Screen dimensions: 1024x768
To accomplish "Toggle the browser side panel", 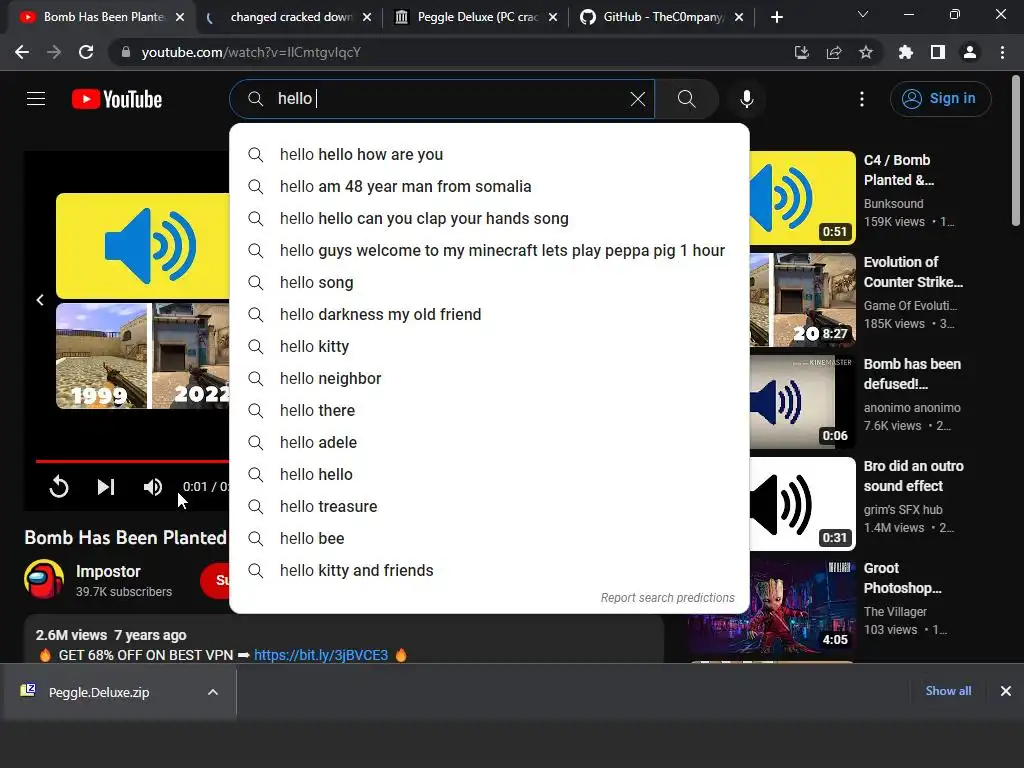I will point(938,52).
